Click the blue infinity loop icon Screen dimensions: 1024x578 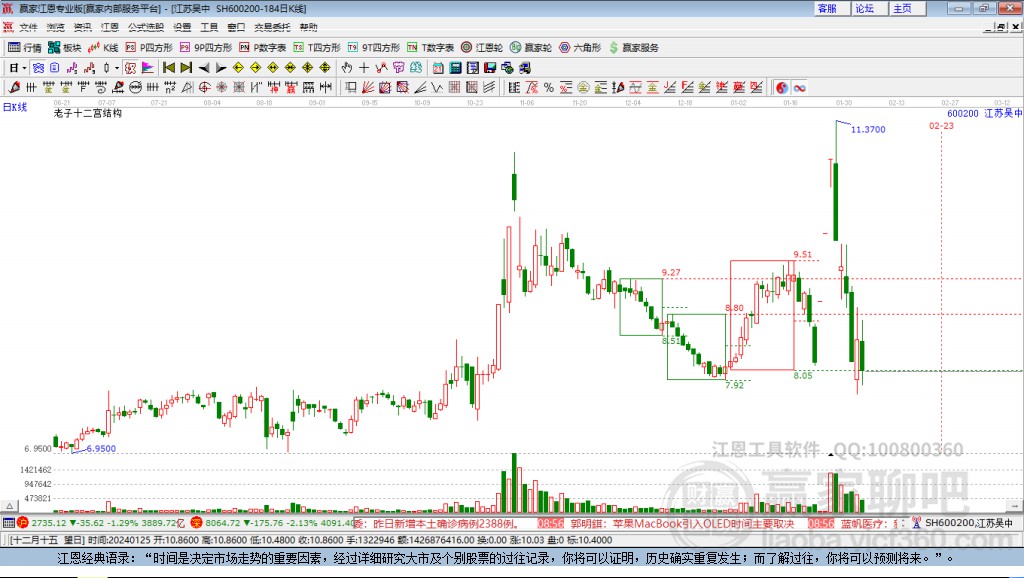click(x=799, y=88)
